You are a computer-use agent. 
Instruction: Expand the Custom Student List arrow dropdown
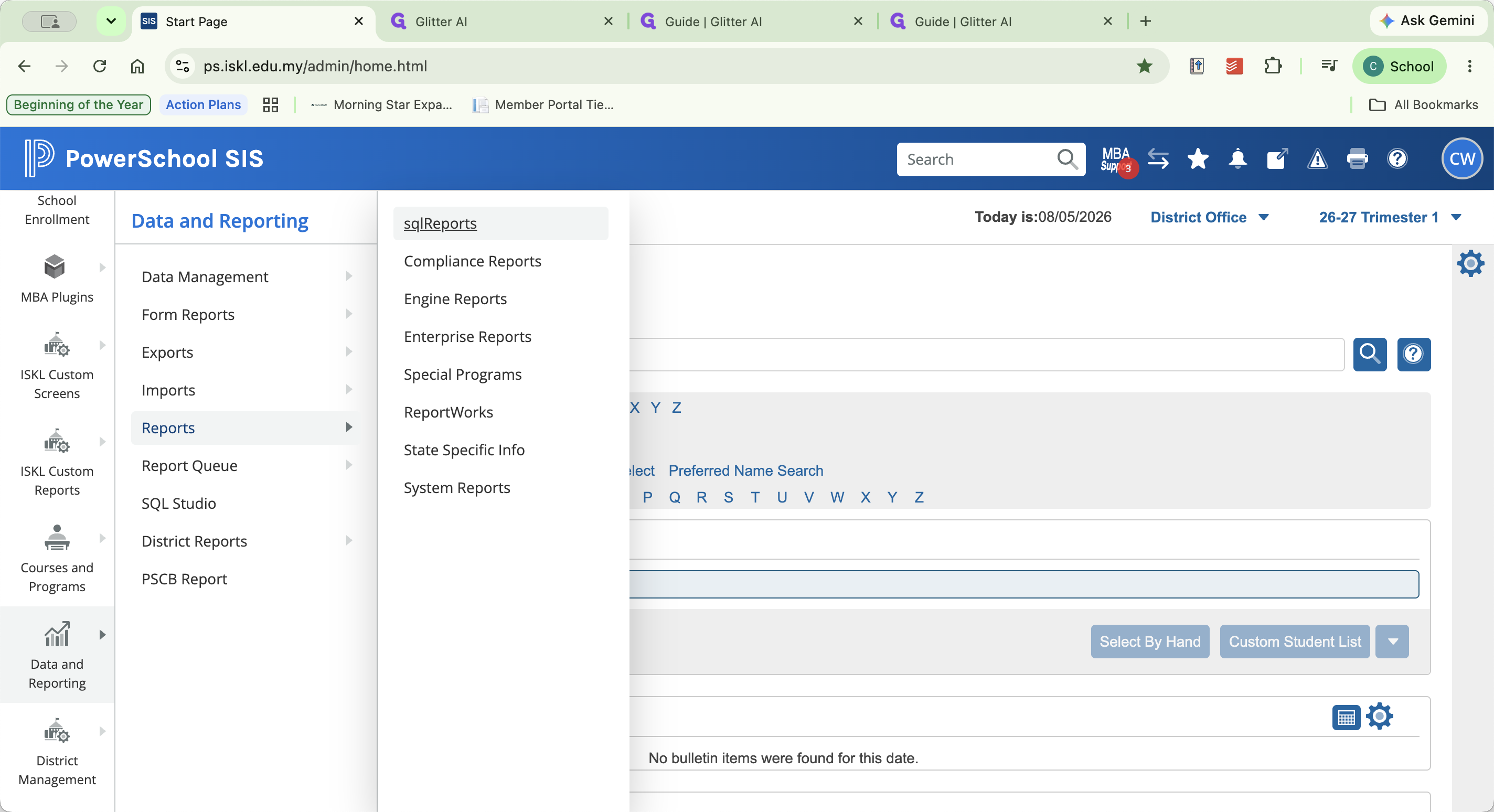point(1392,642)
